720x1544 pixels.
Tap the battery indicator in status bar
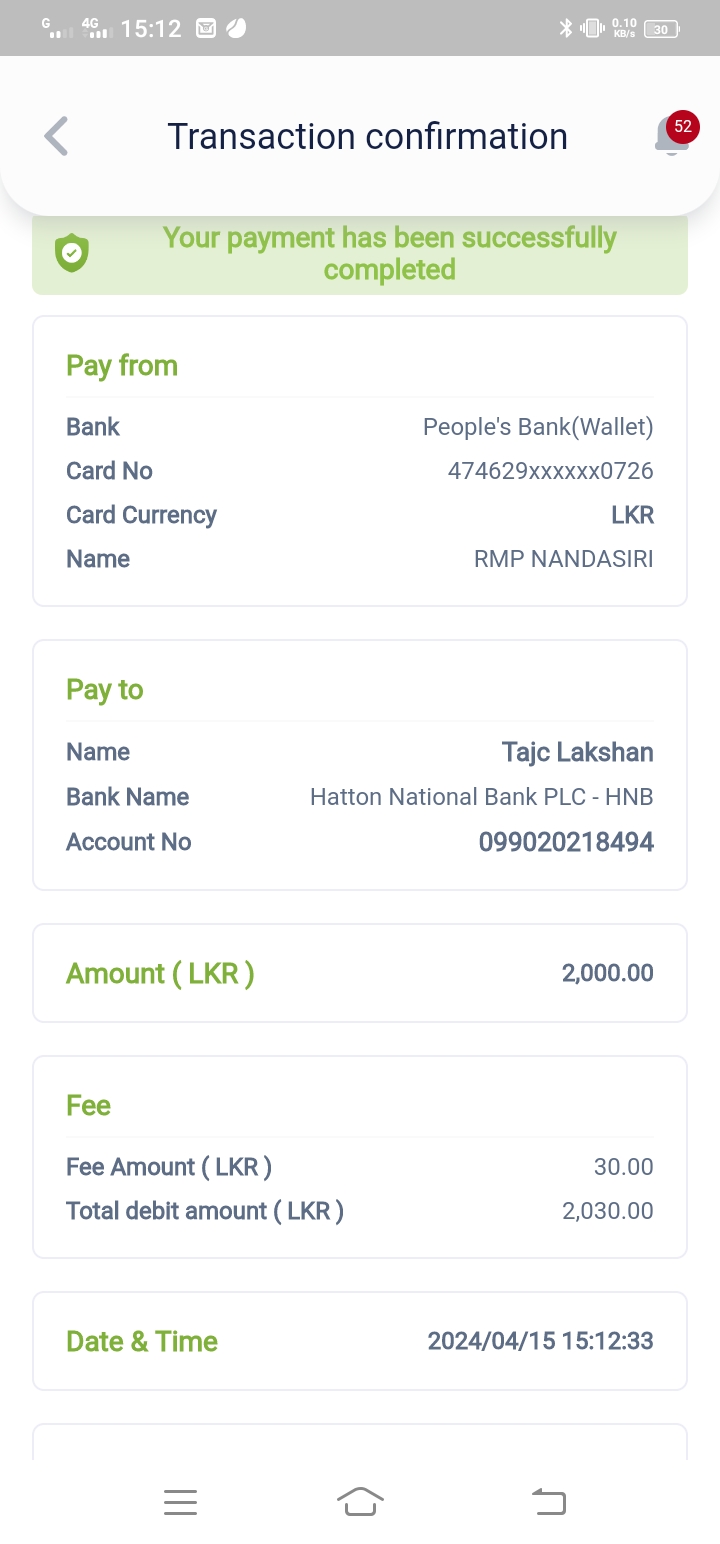point(662,29)
